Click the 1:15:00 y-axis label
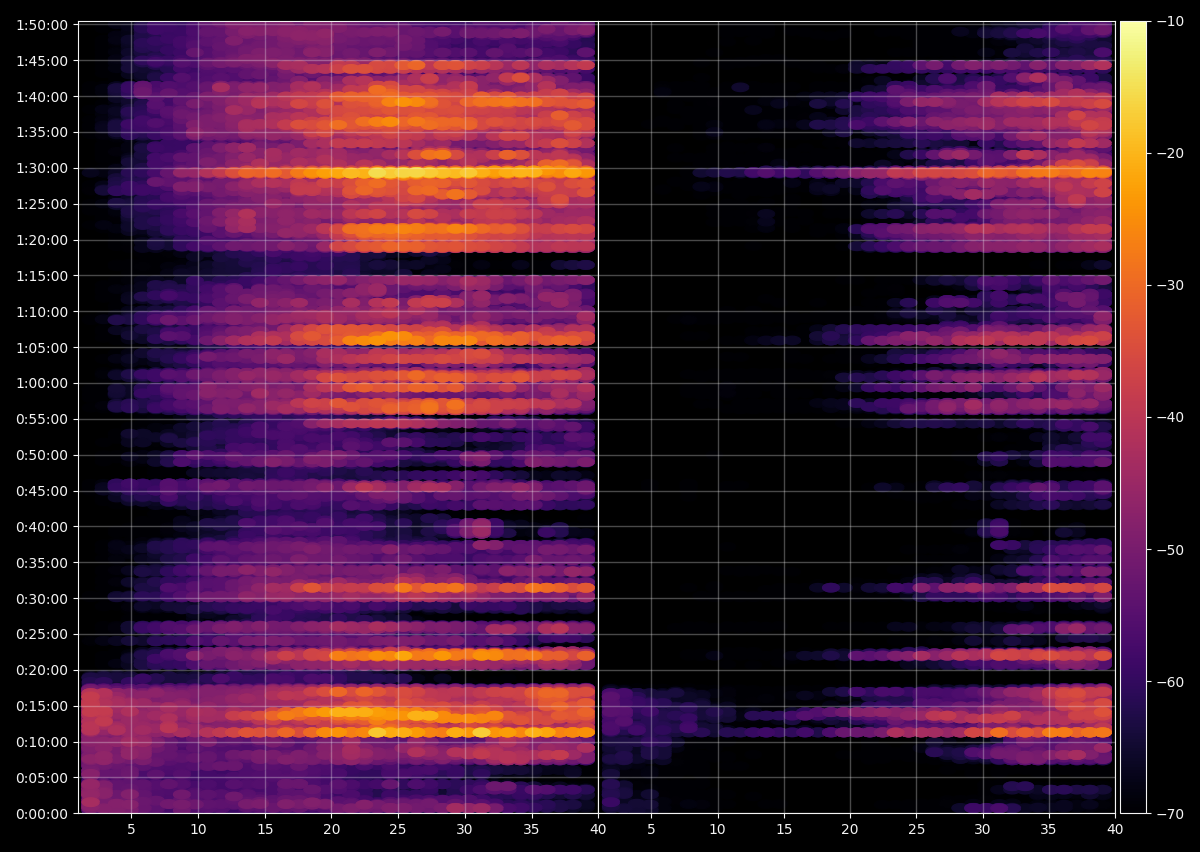Screen dimensions: 1200x852 (x=43, y=275)
